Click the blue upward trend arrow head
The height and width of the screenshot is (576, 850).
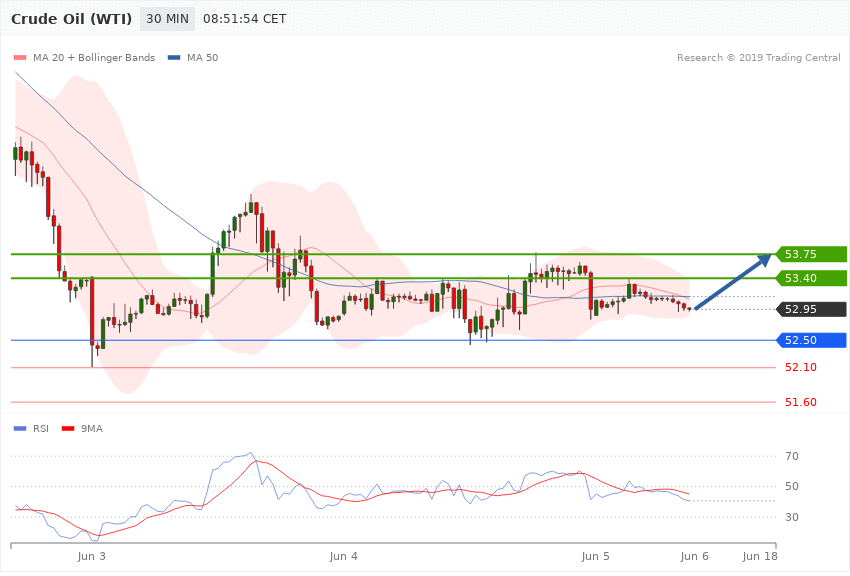click(x=764, y=260)
